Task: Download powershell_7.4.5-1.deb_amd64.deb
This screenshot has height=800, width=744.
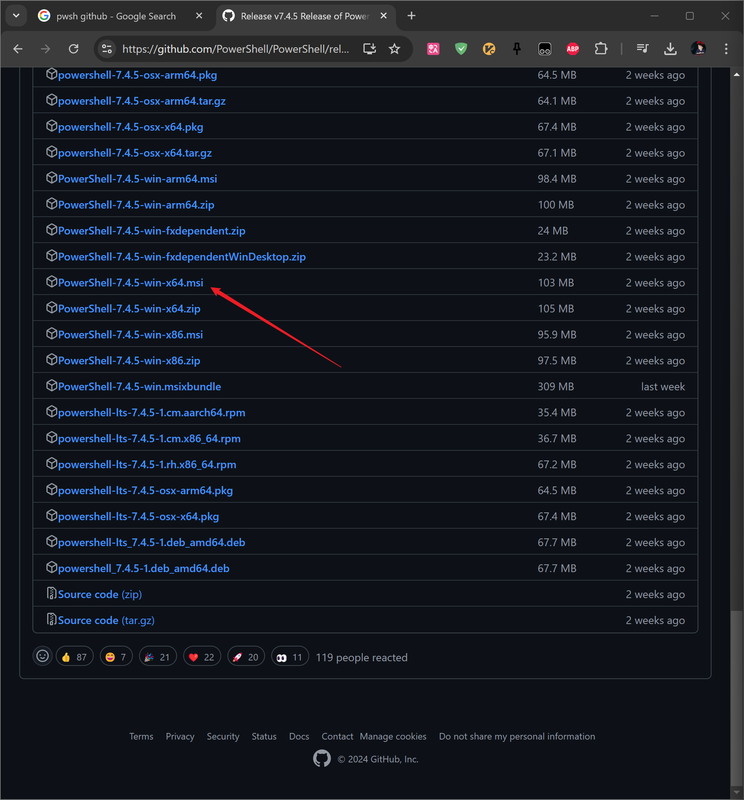Action: (x=143, y=569)
